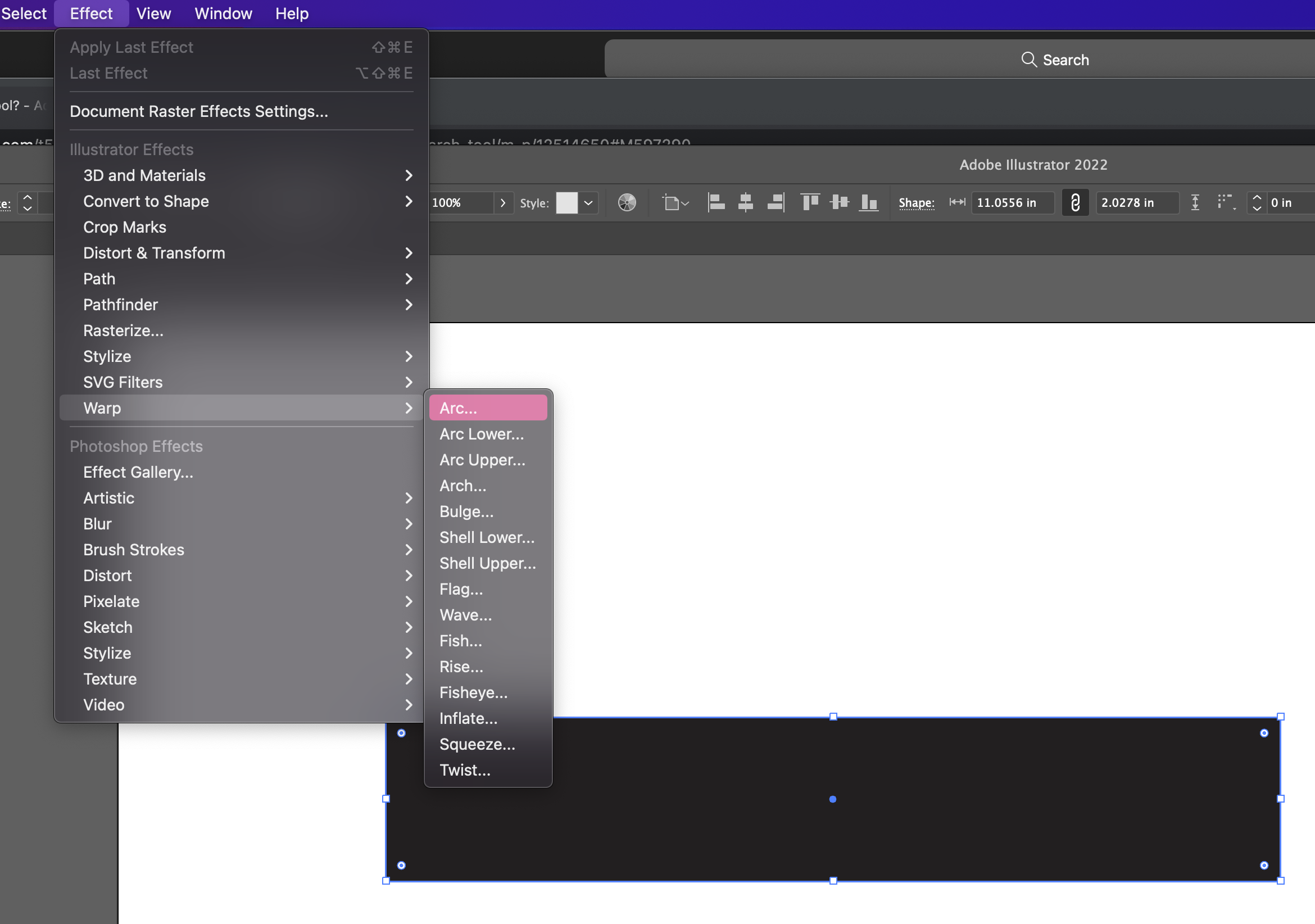This screenshot has width=1315, height=924.
Task: Toggle the constrain width and height link
Action: (1075, 202)
